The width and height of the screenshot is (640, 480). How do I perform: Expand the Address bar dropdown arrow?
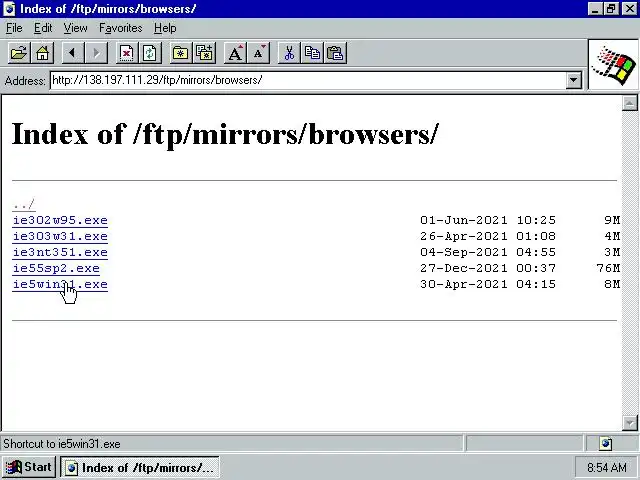tap(573, 80)
